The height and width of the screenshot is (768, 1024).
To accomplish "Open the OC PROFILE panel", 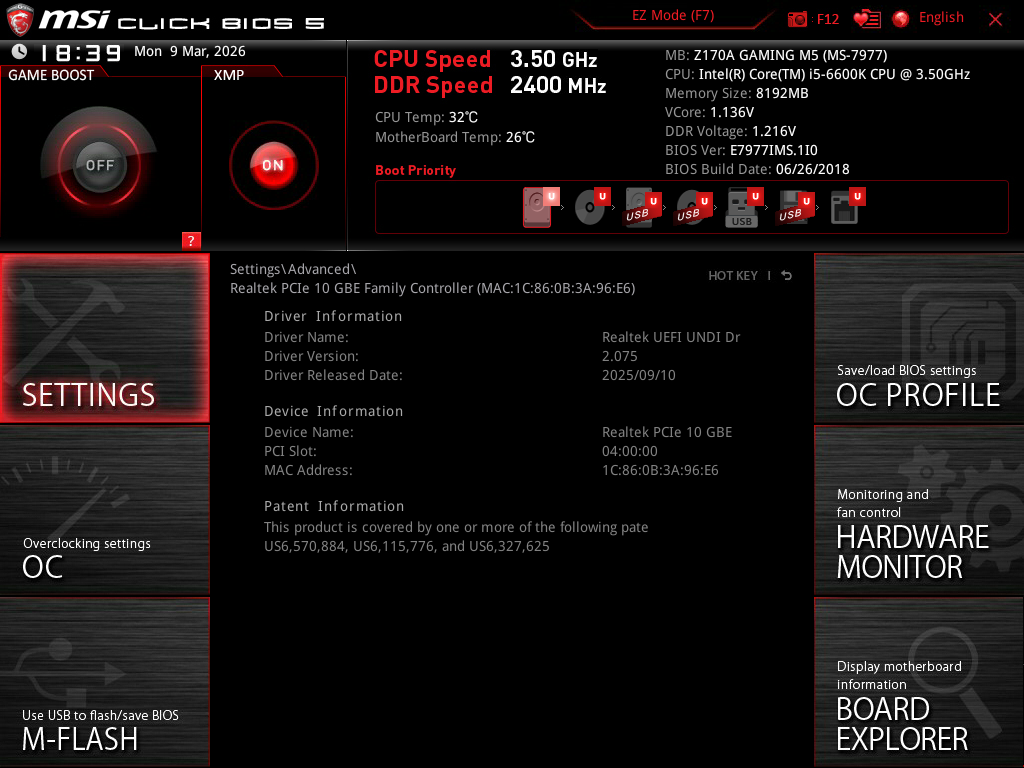I will 919,338.
